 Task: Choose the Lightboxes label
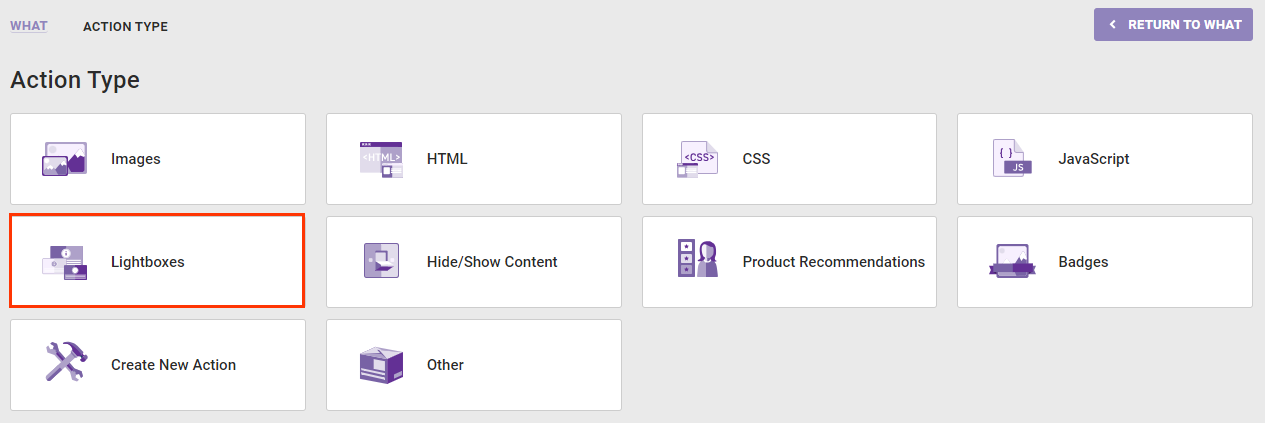pos(148,262)
